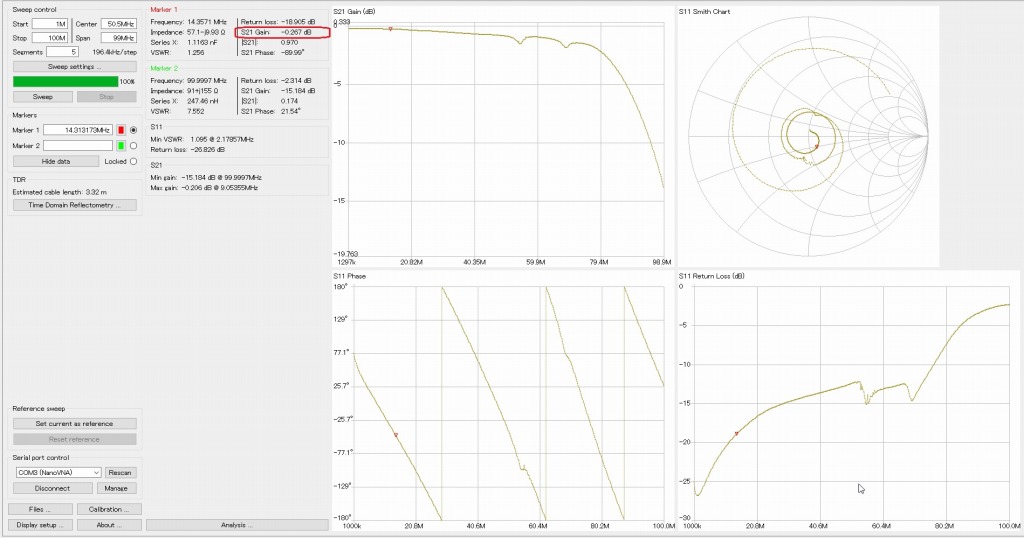Image resolution: width=1024 pixels, height=538 pixels.
Task: Edit the sweep Stop frequency field
Action: 50,38
